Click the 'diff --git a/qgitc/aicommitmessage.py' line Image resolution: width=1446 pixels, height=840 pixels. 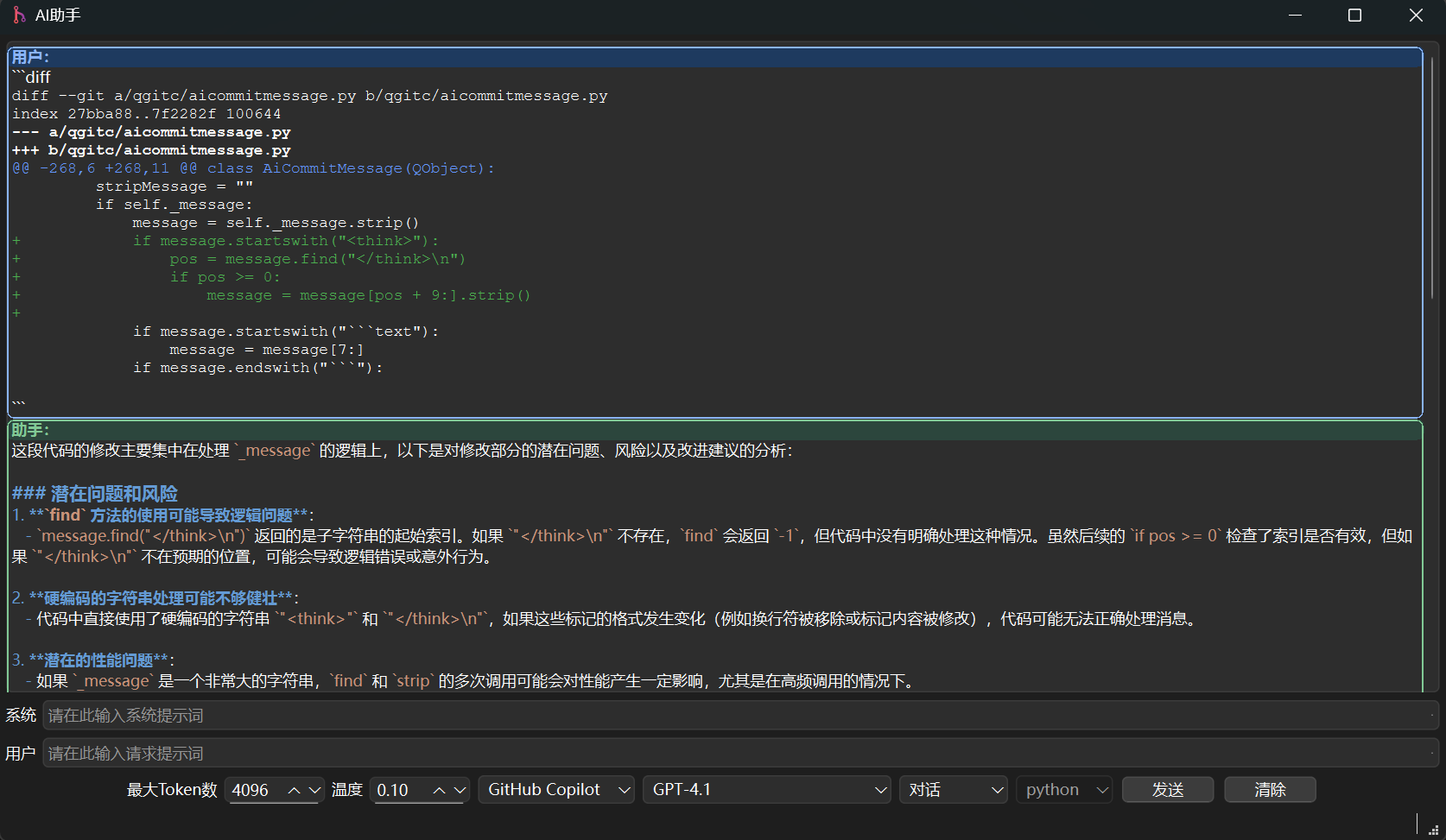(310, 96)
